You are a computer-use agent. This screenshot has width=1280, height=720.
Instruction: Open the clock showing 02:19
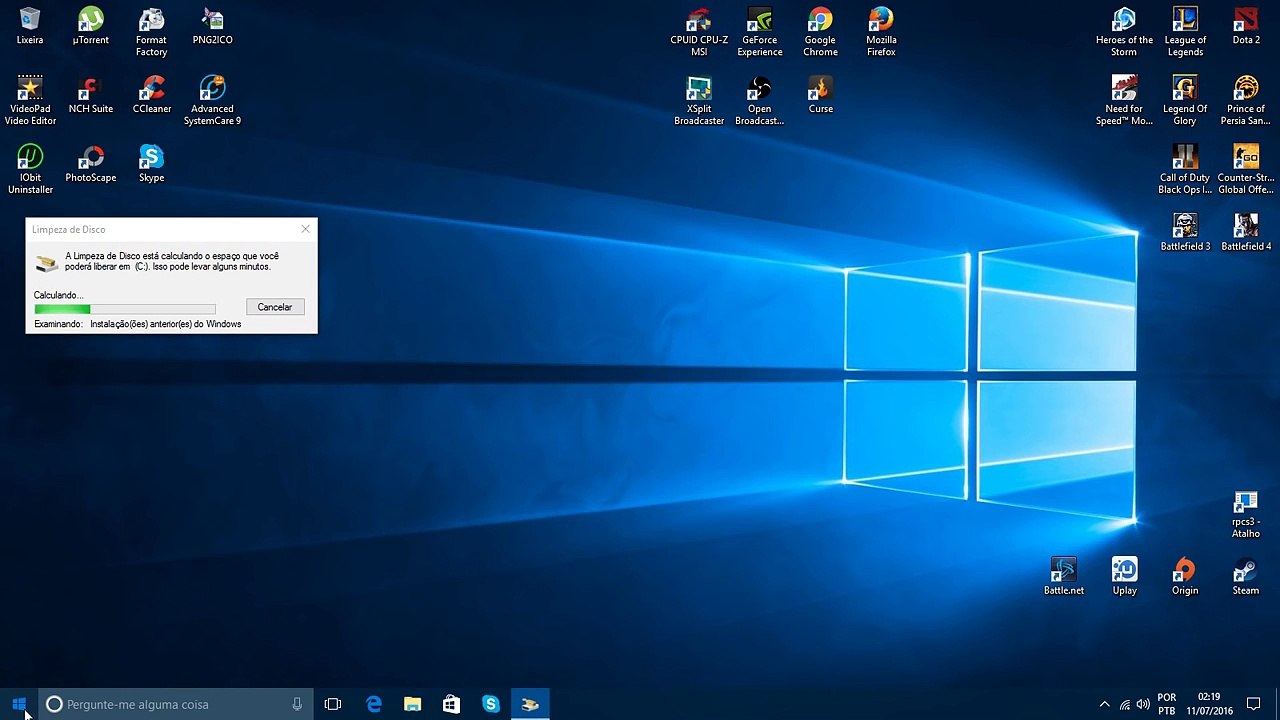point(1209,704)
